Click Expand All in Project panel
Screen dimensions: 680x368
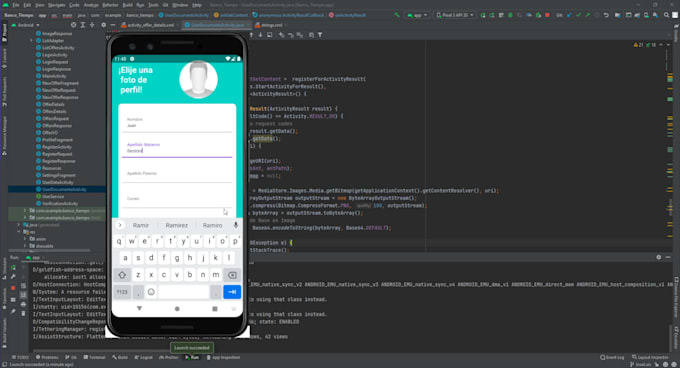82,25
